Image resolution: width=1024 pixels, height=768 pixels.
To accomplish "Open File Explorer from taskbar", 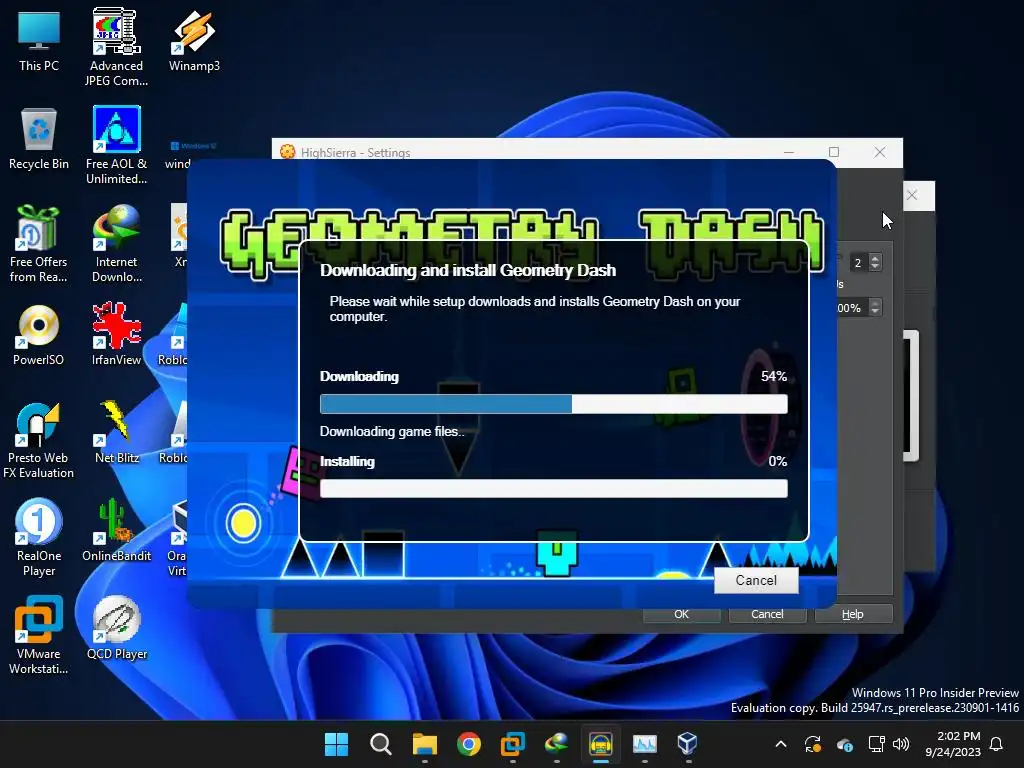I will pyautogui.click(x=424, y=744).
